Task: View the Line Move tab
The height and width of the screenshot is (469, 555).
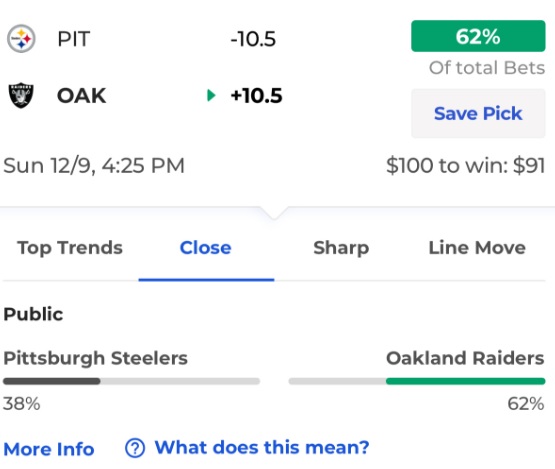Action: (x=477, y=248)
